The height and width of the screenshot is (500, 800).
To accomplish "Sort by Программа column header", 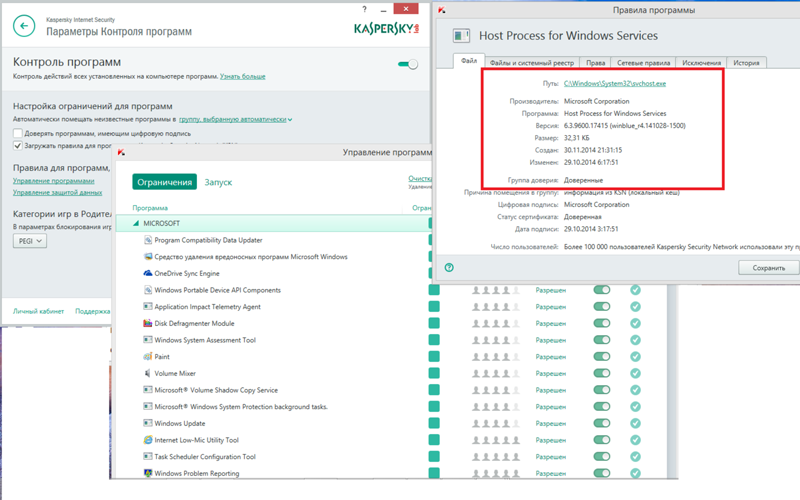I will coord(150,208).
